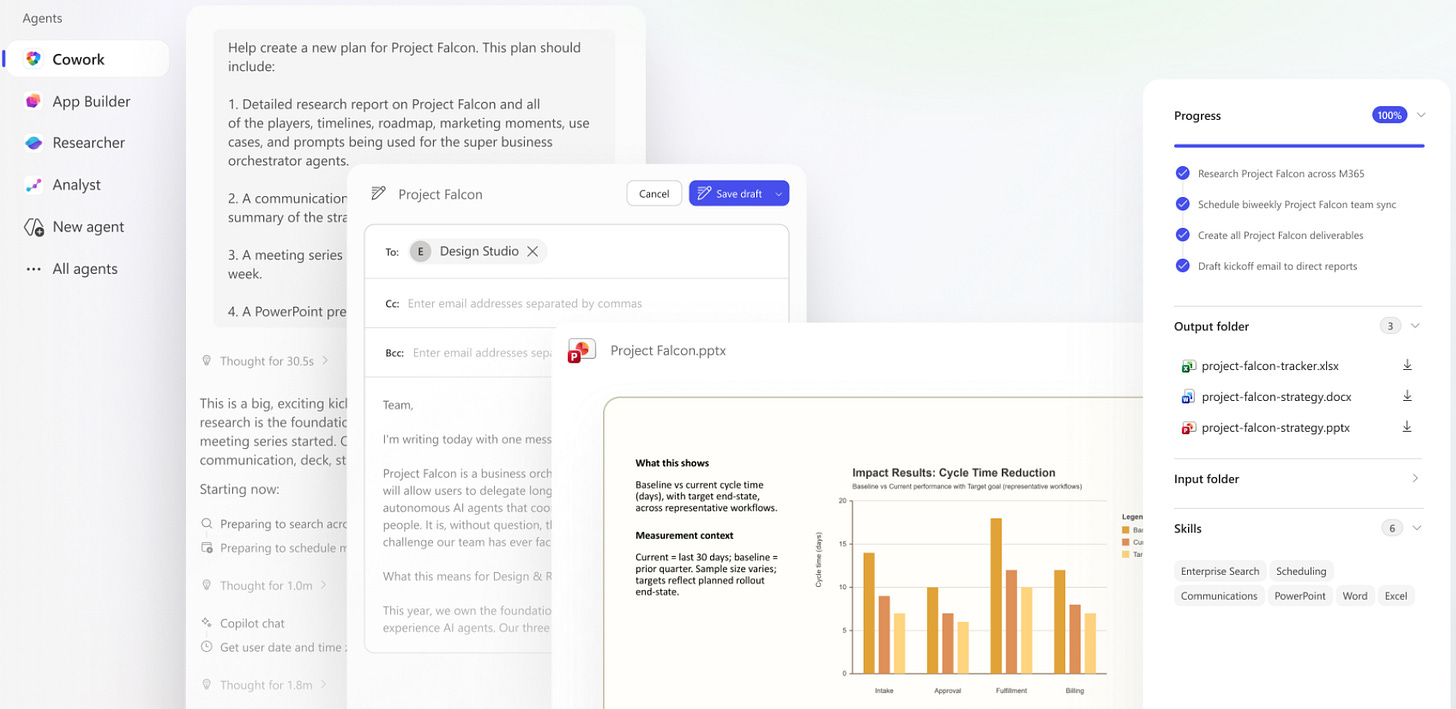Click the Word icon of strategy.docx
The image size is (1456, 709).
click(x=1188, y=397)
